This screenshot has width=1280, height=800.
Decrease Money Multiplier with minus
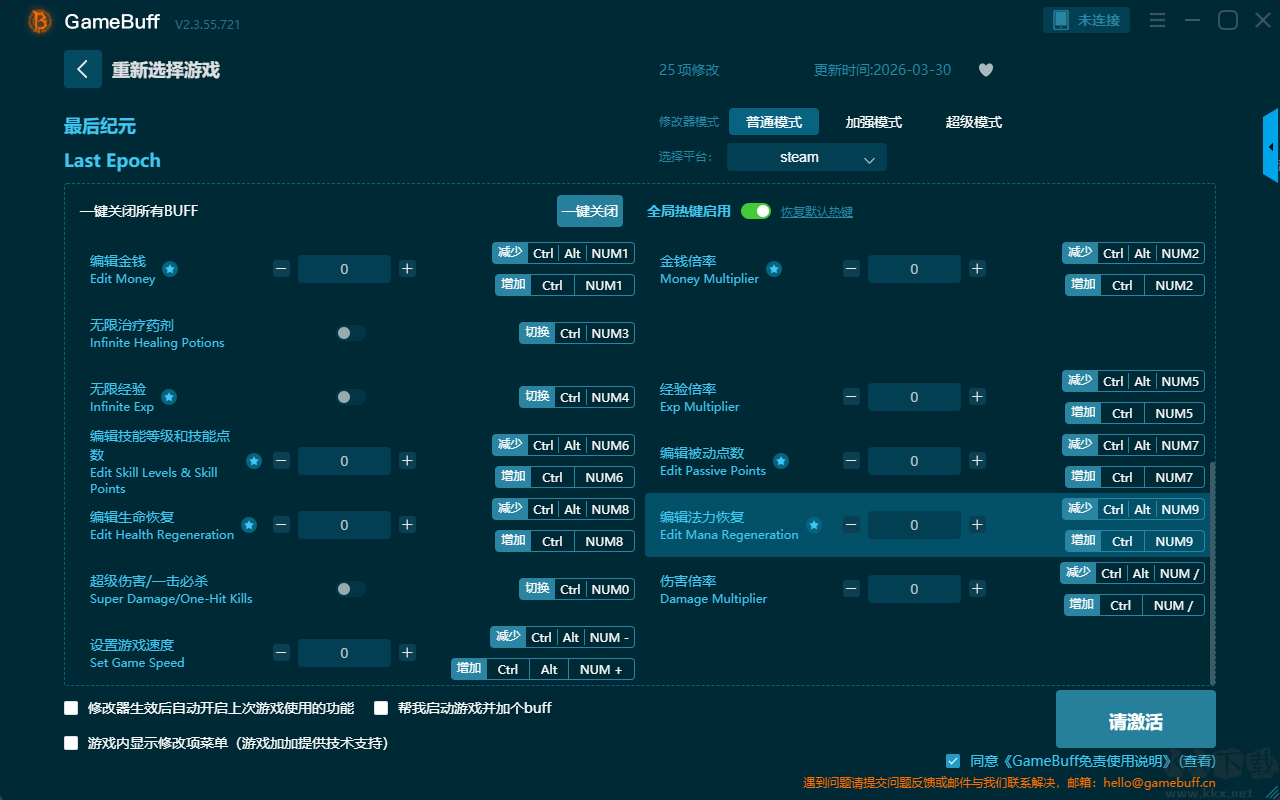[851, 269]
